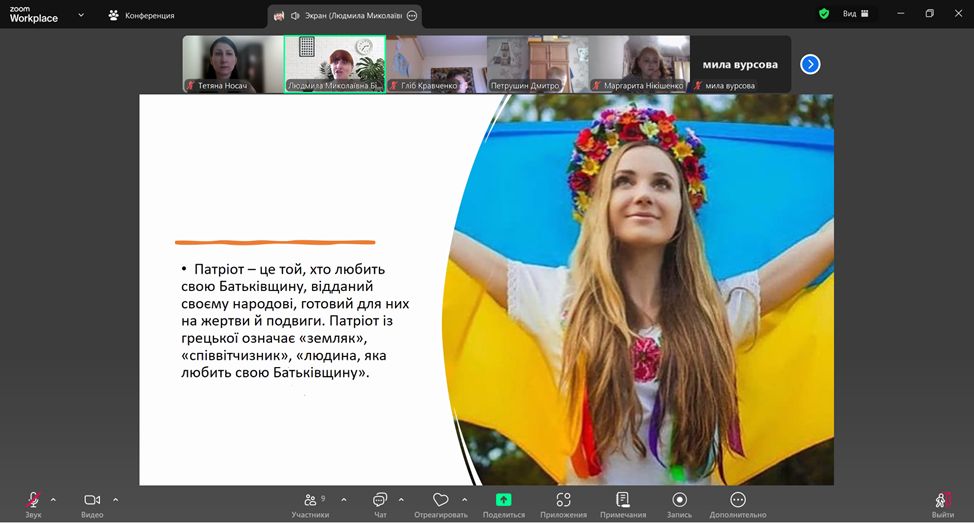Click the Отреагировать reactions heart icon
Viewport: 974px width, 523px height.
[x=440, y=500]
